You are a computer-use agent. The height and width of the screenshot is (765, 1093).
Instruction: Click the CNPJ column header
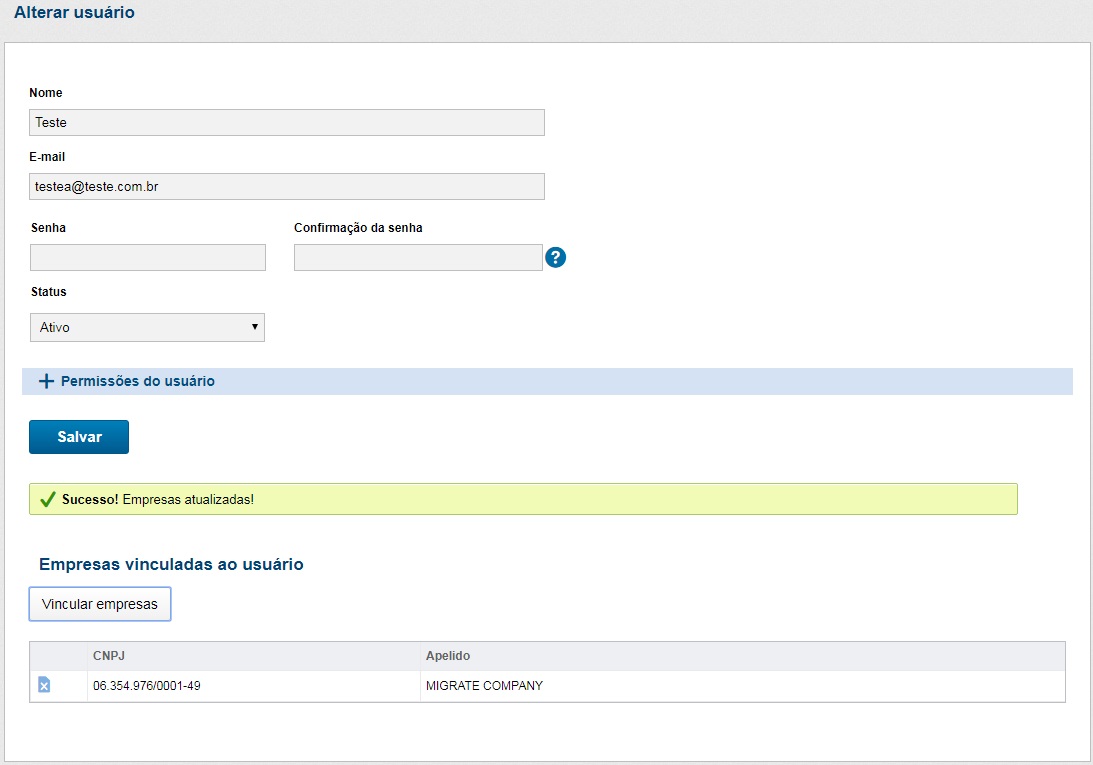(108, 656)
